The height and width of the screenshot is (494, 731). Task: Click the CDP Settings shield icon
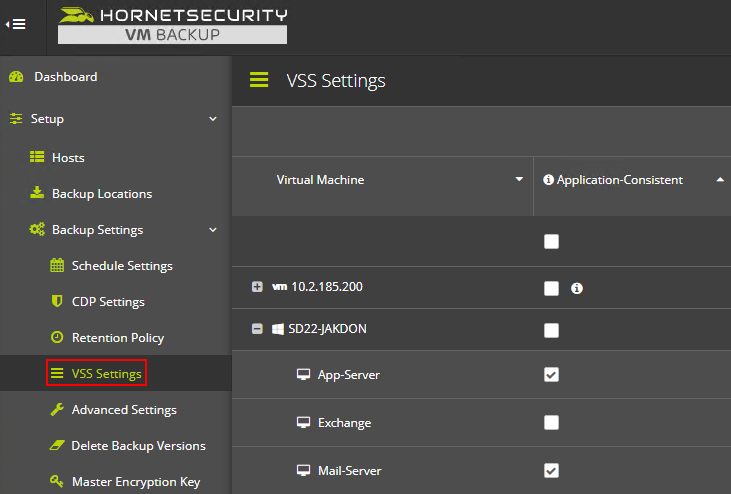click(x=57, y=301)
